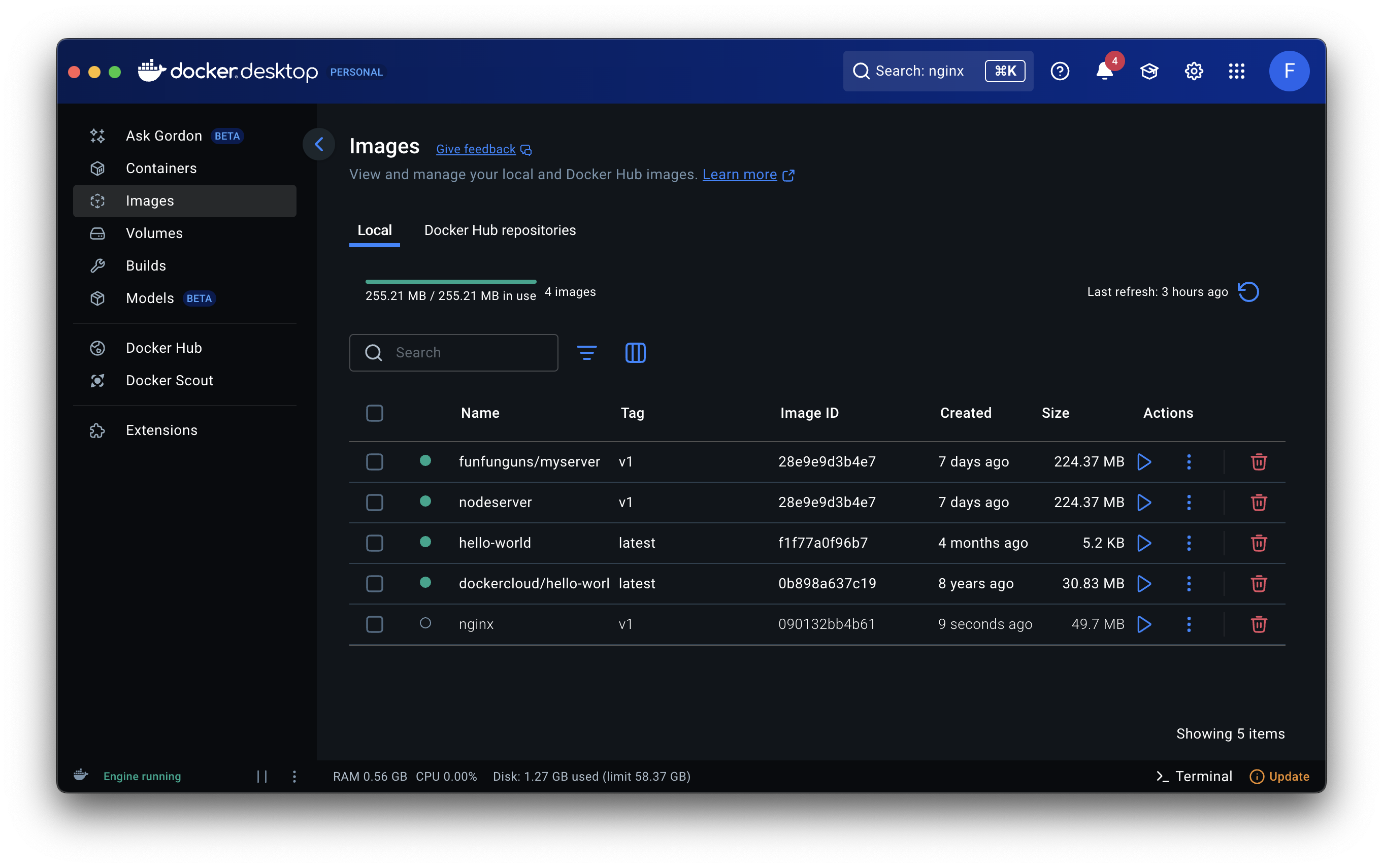Open the filter images icon
This screenshot has width=1383, height=868.
pyautogui.click(x=586, y=352)
